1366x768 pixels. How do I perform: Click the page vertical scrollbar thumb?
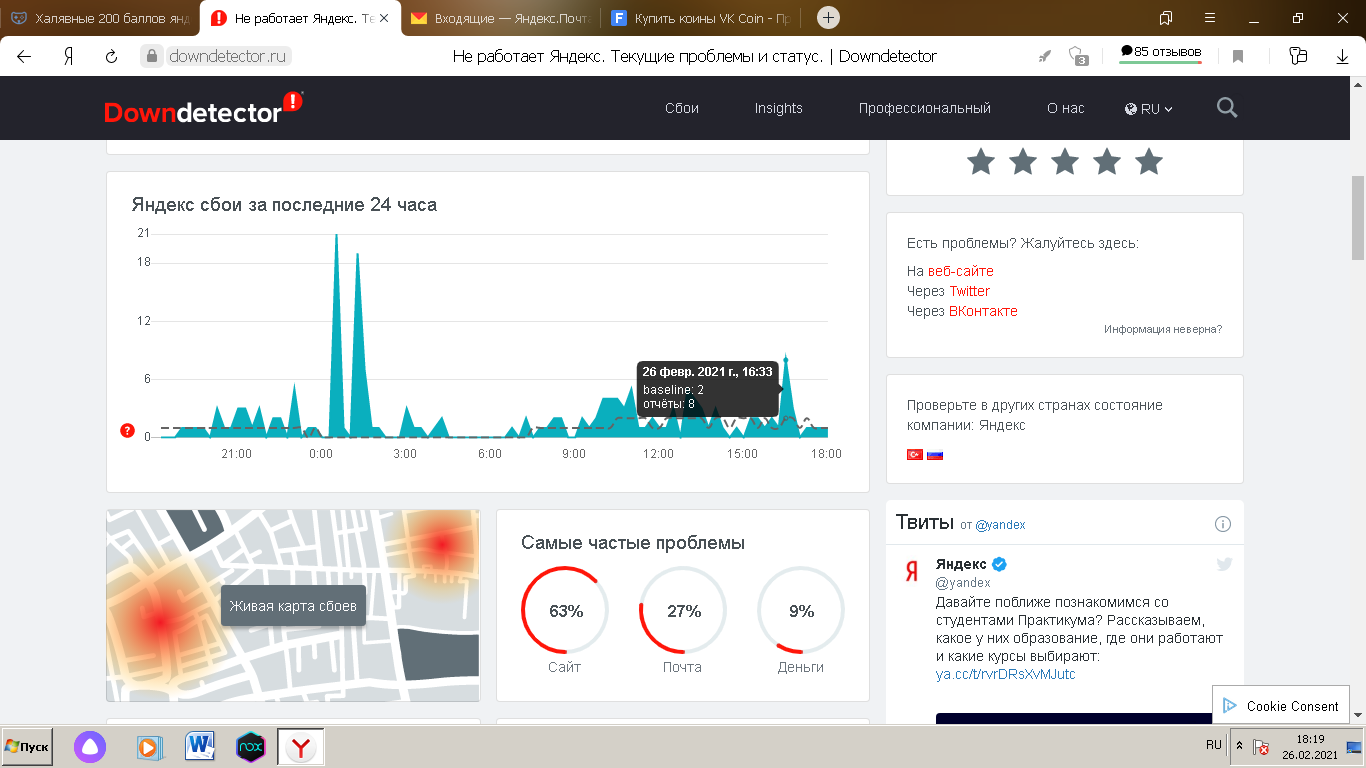click(1357, 216)
